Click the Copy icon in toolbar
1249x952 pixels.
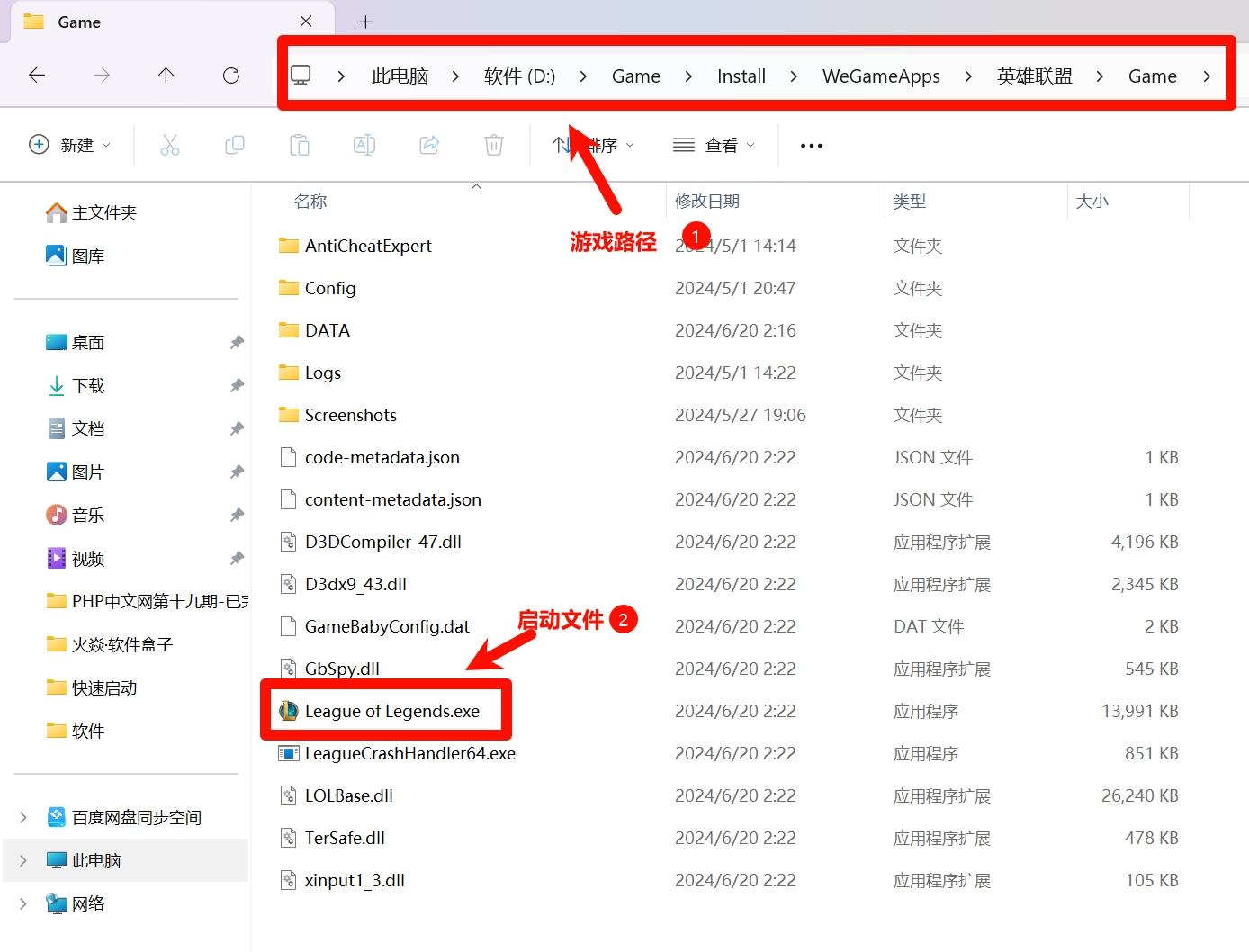click(x=235, y=145)
